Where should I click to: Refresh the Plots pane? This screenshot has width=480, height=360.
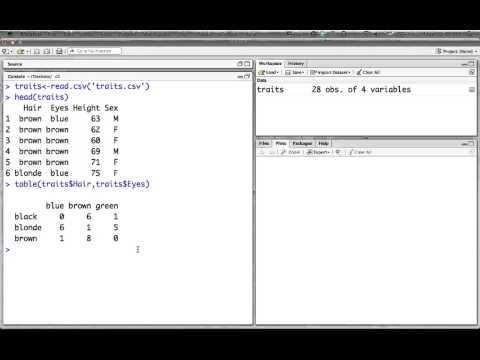pos(472,152)
